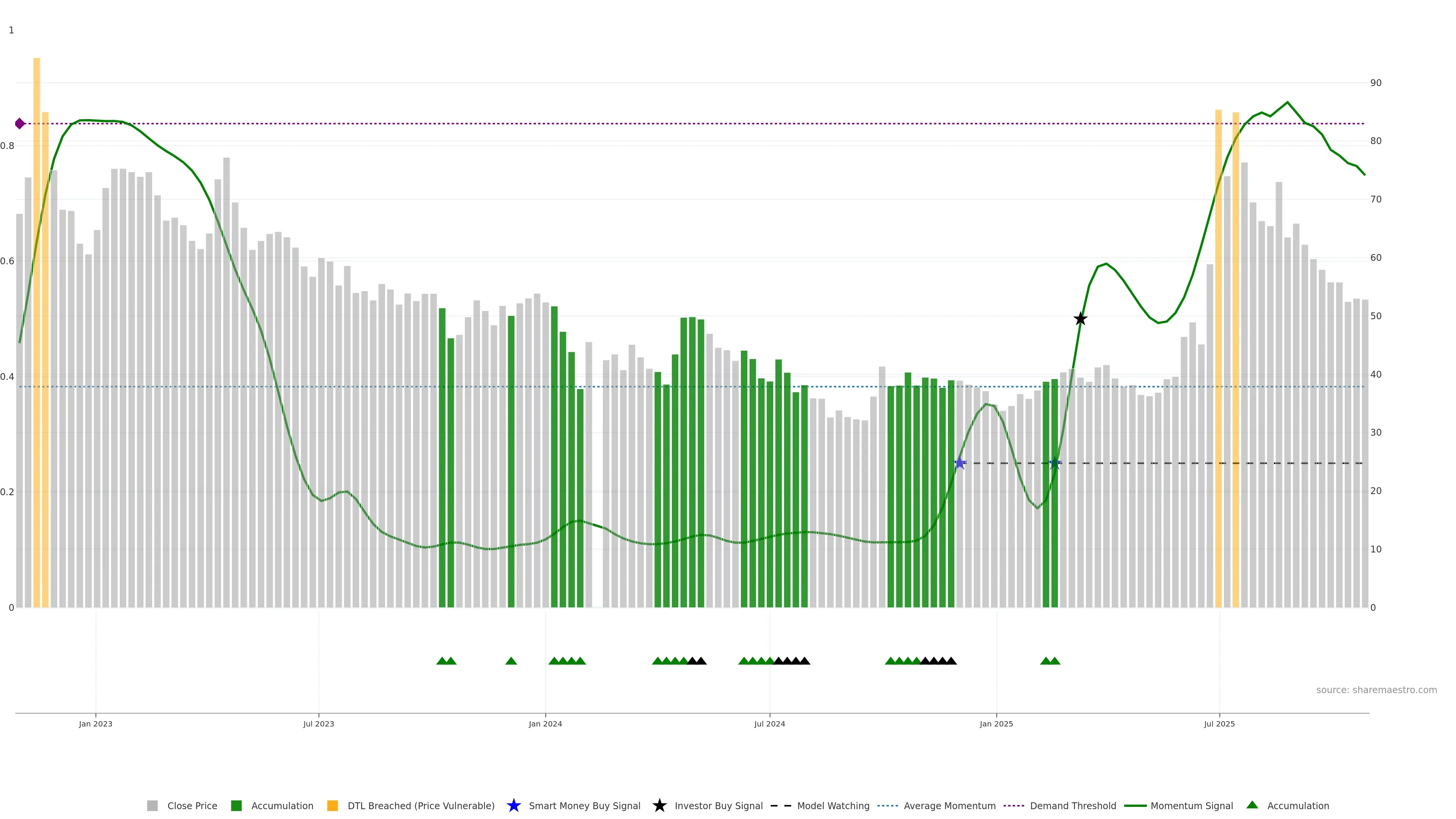The width and height of the screenshot is (1456, 819).
Task: Click the Jul 2024 axis label
Action: (x=769, y=723)
